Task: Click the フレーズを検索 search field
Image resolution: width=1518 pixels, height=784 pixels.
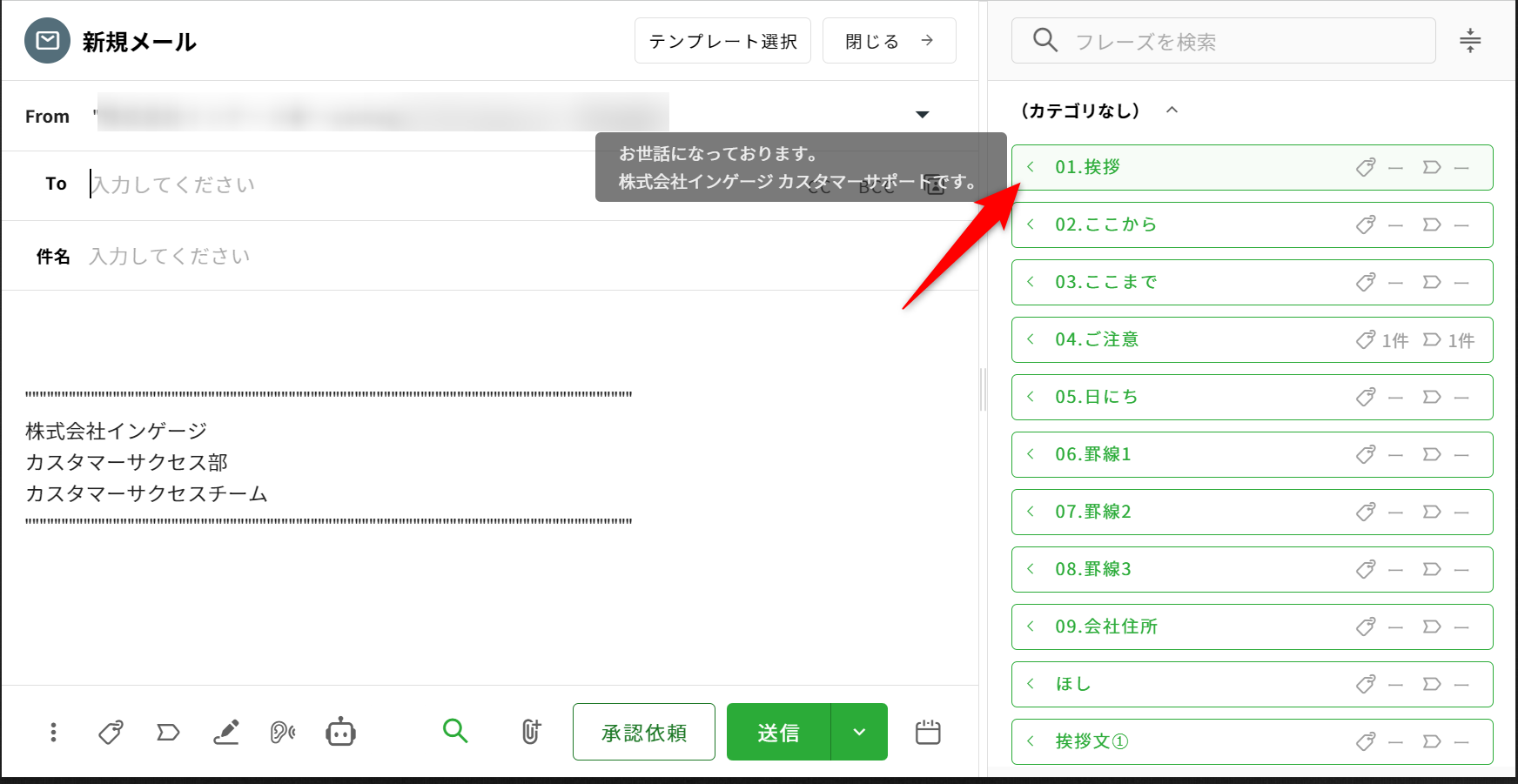Action: 1236,41
